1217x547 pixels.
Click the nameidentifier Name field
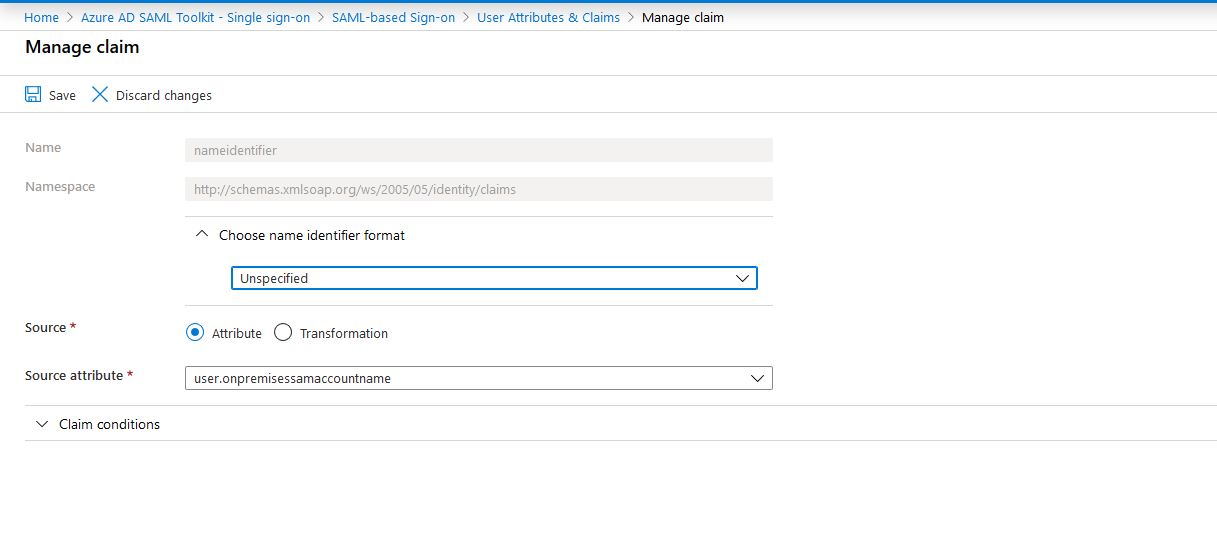[478, 150]
